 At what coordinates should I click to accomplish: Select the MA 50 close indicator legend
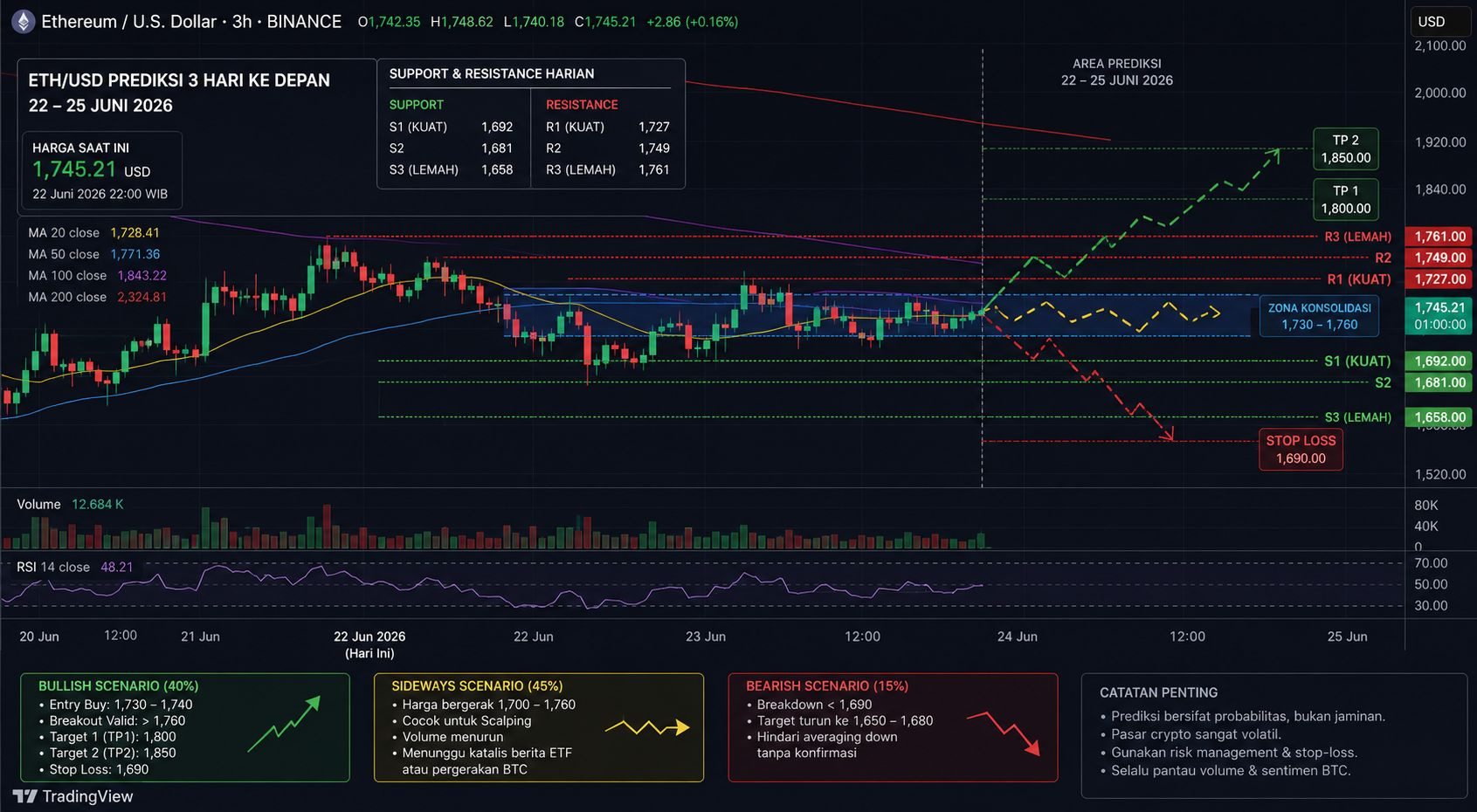[x=93, y=254]
